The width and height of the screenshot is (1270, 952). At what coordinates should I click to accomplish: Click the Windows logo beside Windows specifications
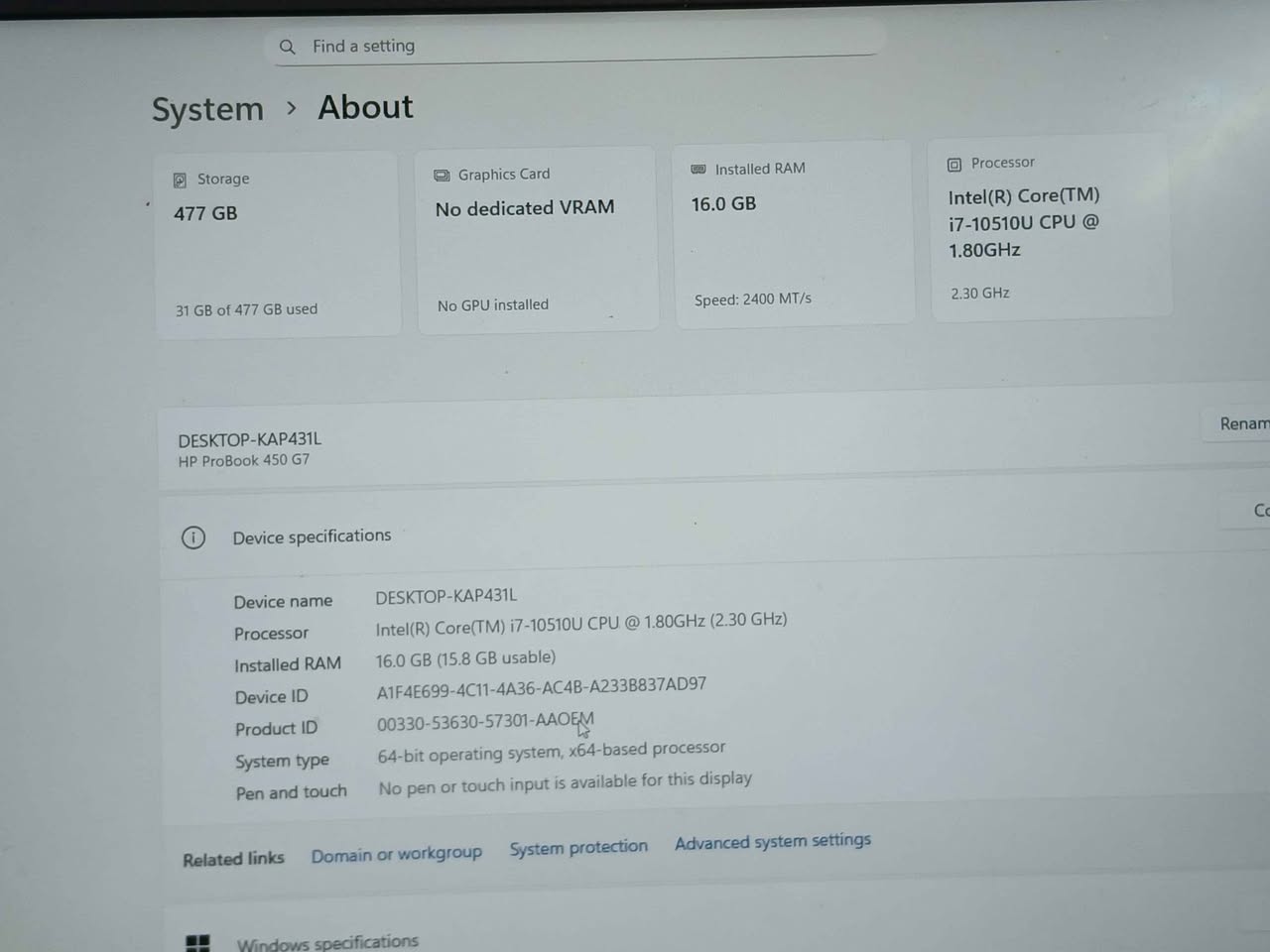198,943
